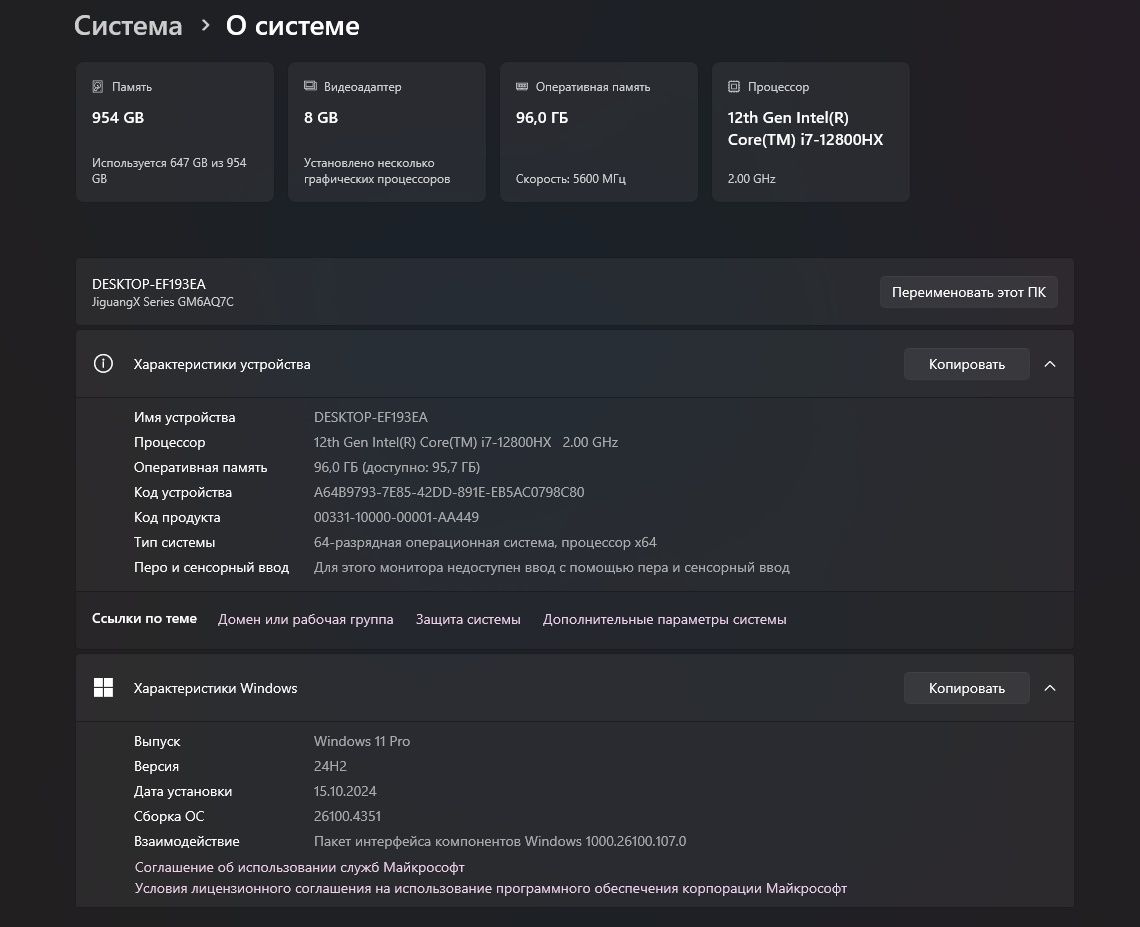Open Домен или рабочая группа link
The height and width of the screenshot is (927, 1140).
(305, 619)
